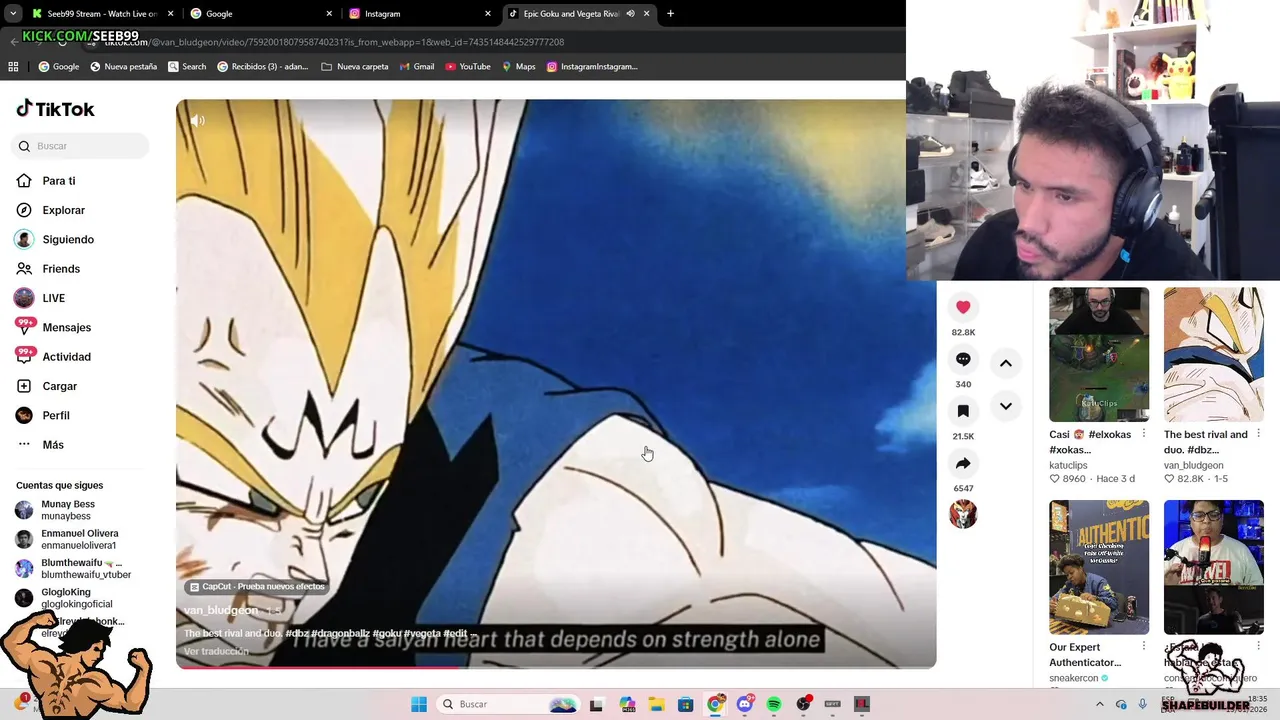Open the Nueva pestaña bookmark
Viewport: 1280px width, 720px height.
123,67
